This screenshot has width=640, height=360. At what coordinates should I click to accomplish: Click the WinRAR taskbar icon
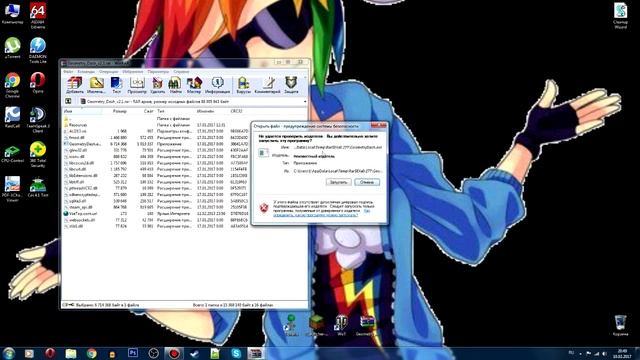tap(256, 353)
